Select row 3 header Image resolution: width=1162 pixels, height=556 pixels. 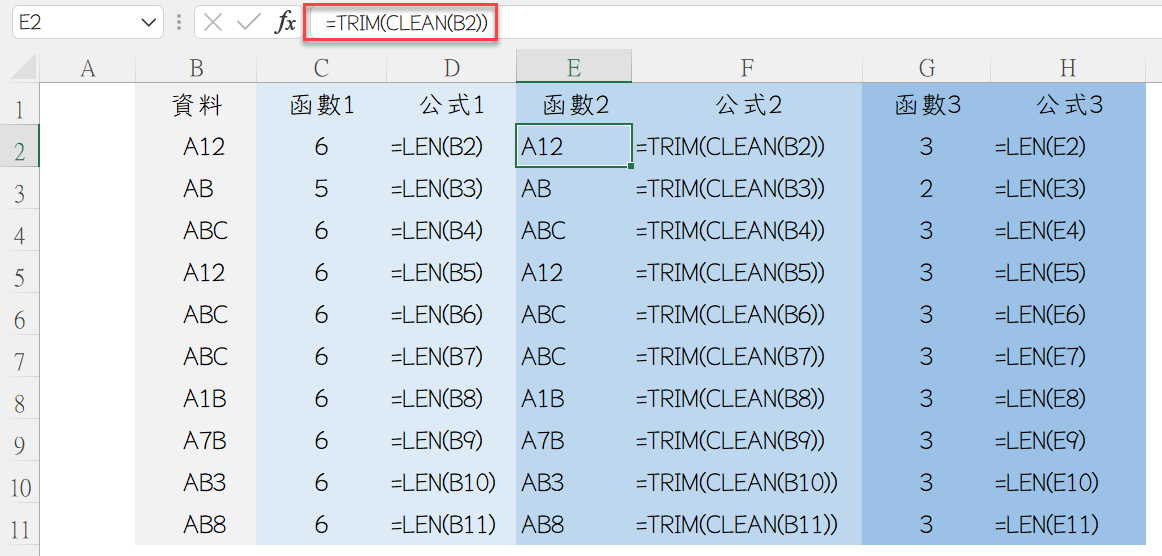tap(20, 189)
